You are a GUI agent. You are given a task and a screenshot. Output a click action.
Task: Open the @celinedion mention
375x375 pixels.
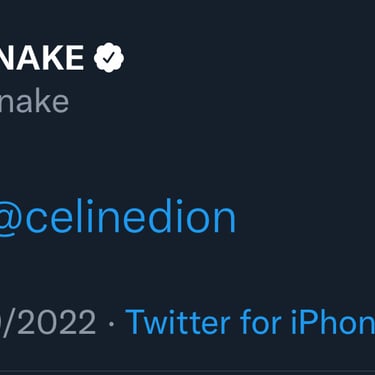coord(118,218)
